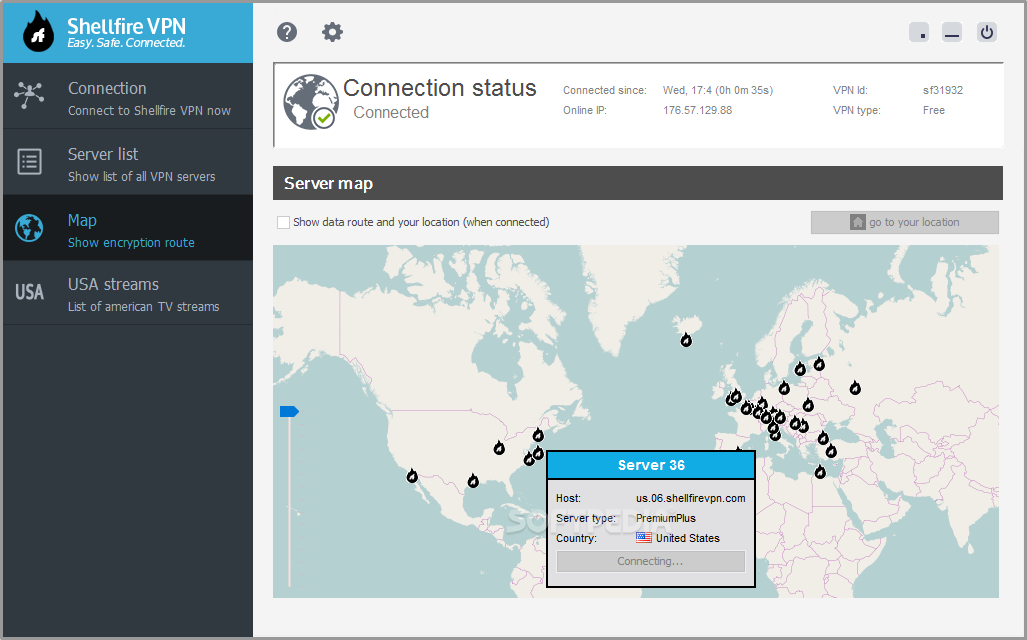This screenshot has height=640, width=1027.
Task: Select the Israel area server flame marker
Action: click(820, 472)
